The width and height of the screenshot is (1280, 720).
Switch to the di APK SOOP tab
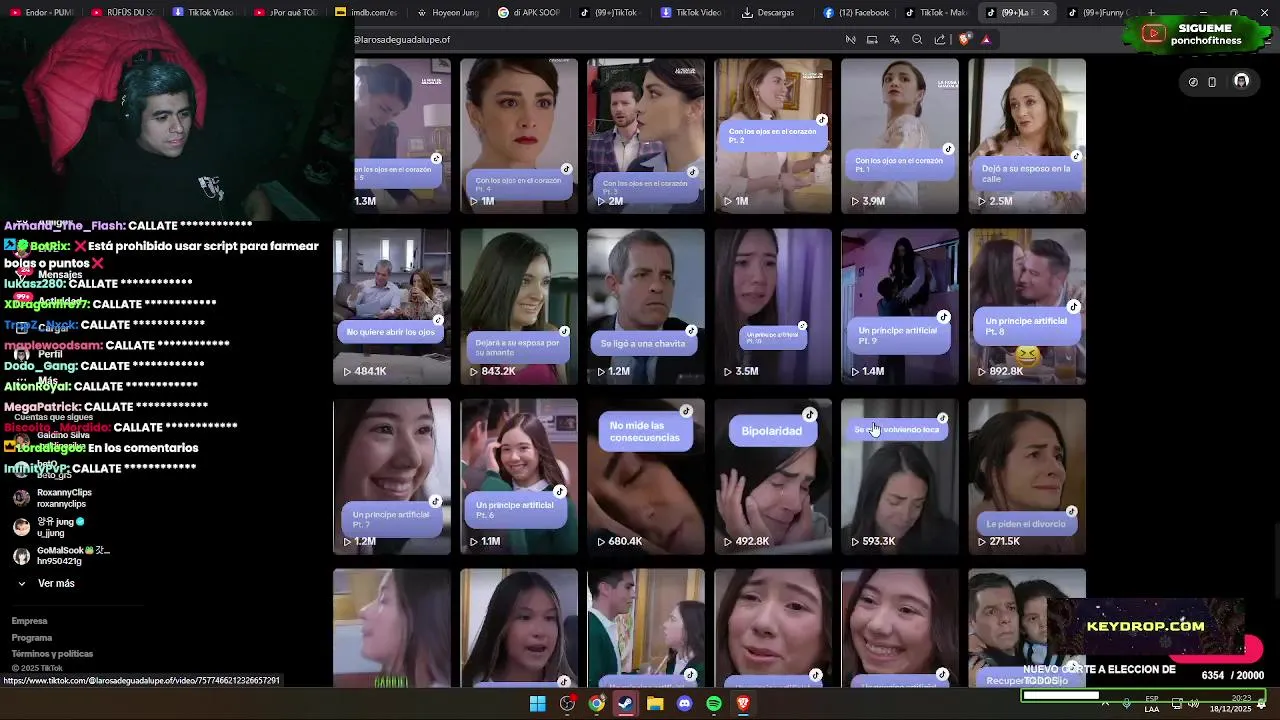pyautogui.click(x=528, y=13)
